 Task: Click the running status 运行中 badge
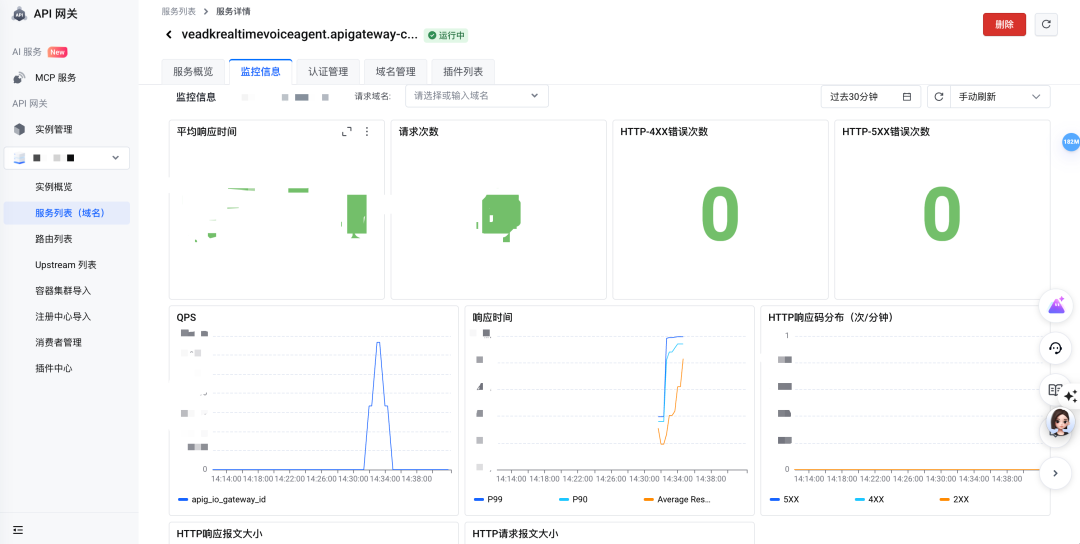tap(446, 35)
